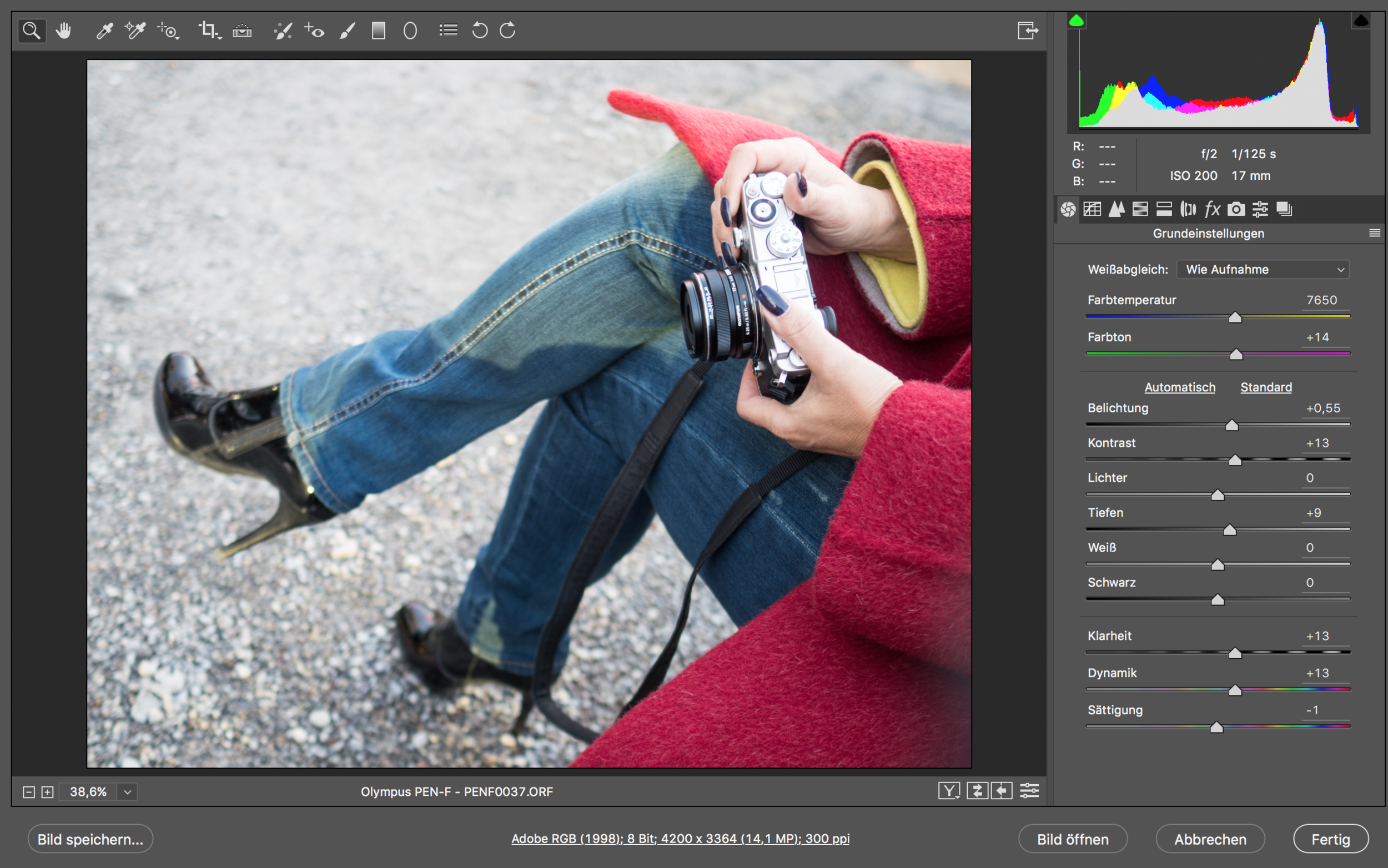Switch to the Presets tab icon
1388x868 pixels.
1260,210
